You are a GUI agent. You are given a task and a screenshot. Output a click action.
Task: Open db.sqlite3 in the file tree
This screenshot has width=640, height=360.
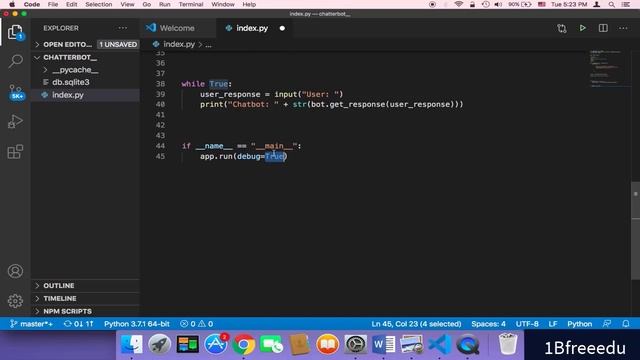[70, 82]
